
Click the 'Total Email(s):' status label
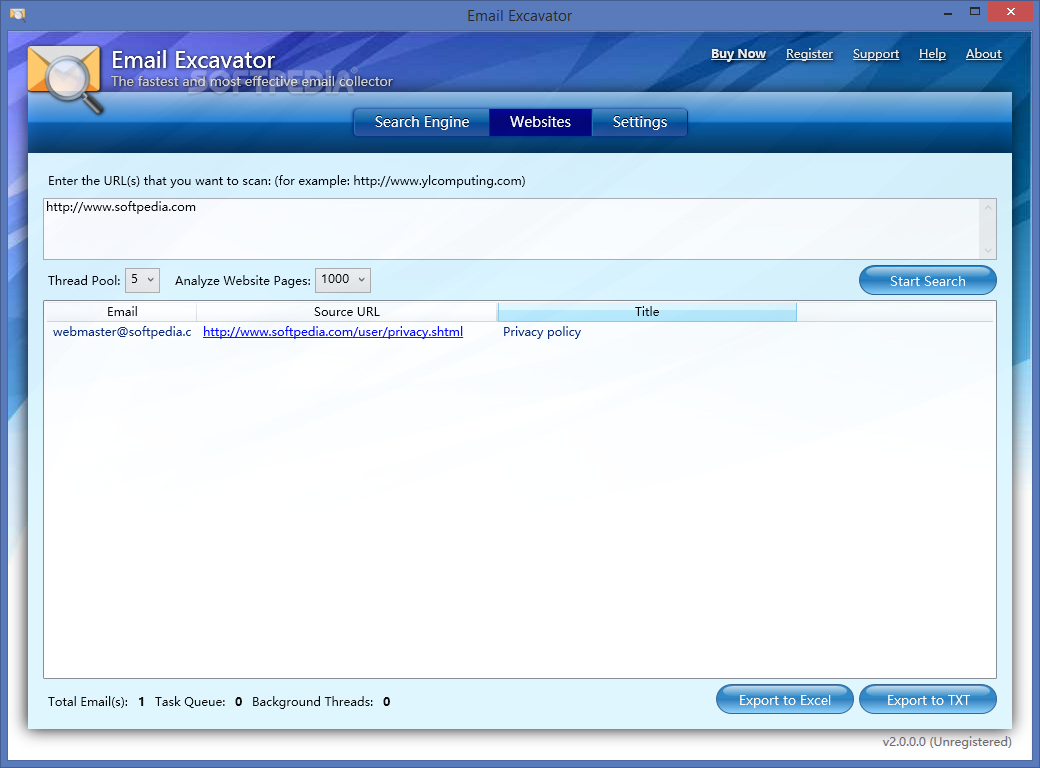[x=88, y=702]
